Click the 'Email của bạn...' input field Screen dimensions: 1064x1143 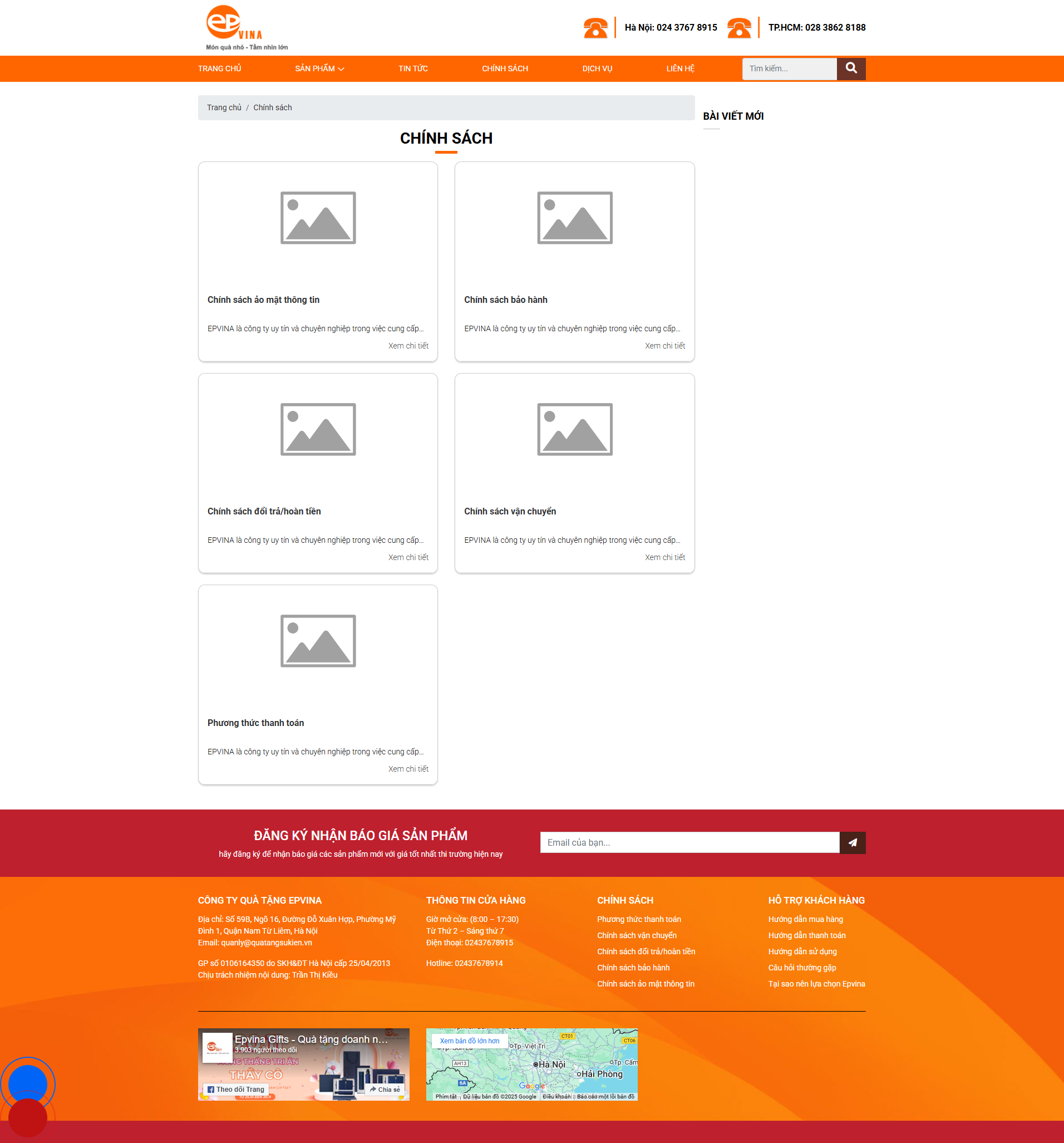(689, 842)
